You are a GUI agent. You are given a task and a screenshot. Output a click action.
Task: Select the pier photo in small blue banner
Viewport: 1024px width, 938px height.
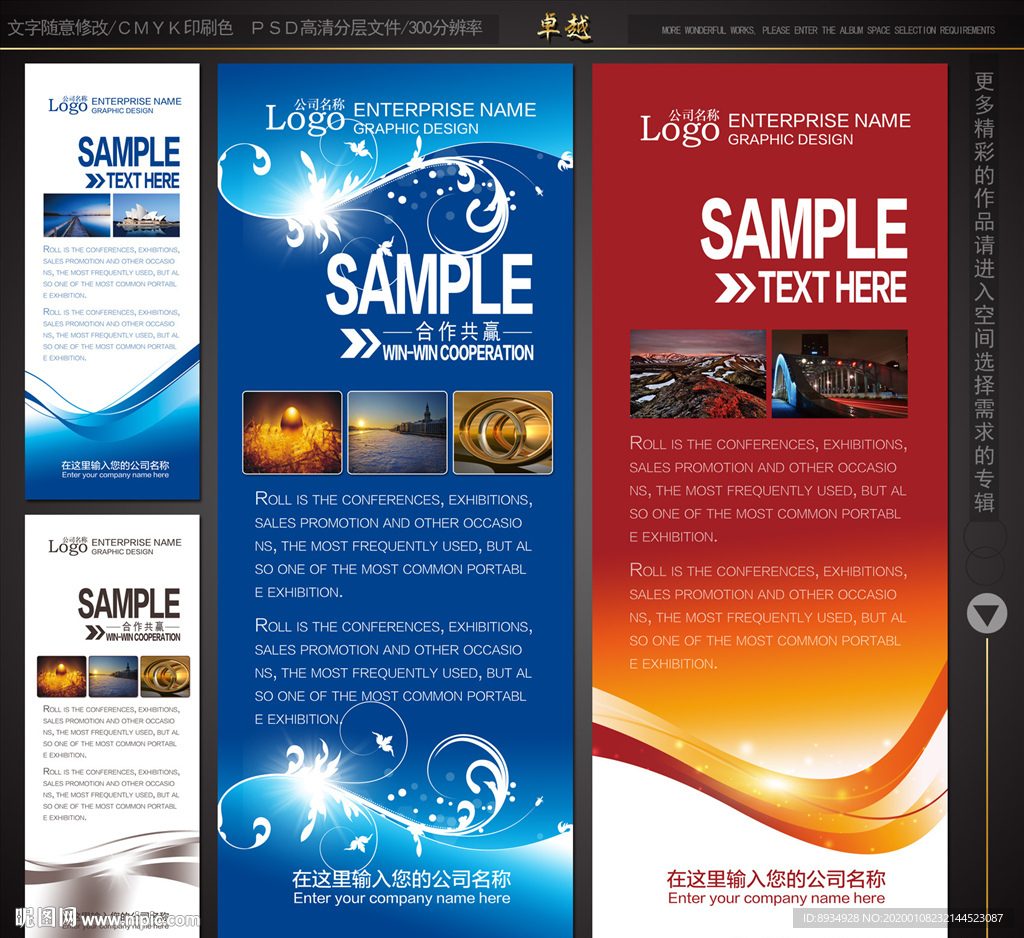coord(77,215)
